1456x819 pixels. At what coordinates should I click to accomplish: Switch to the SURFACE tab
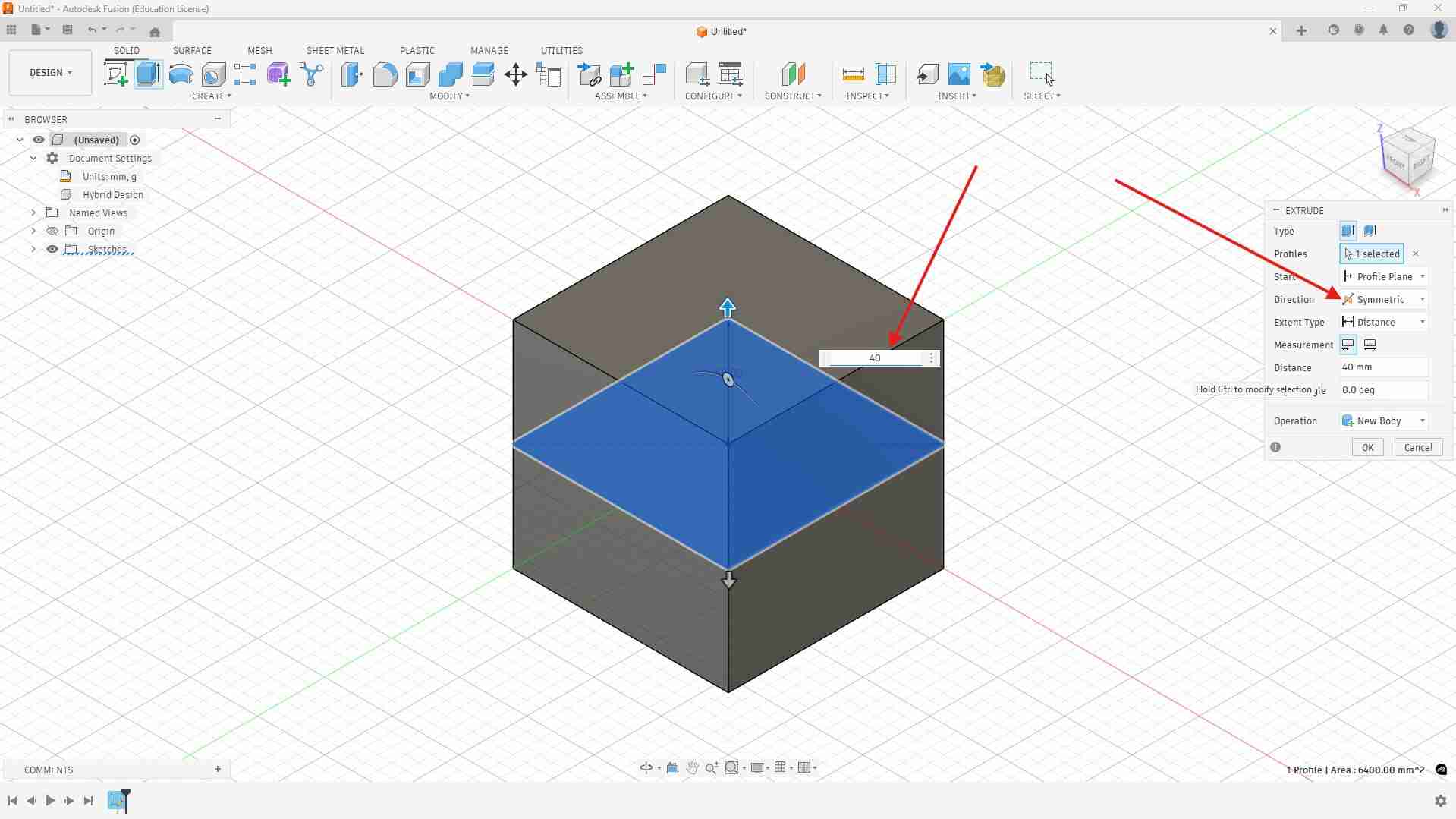tap(192, 50)
